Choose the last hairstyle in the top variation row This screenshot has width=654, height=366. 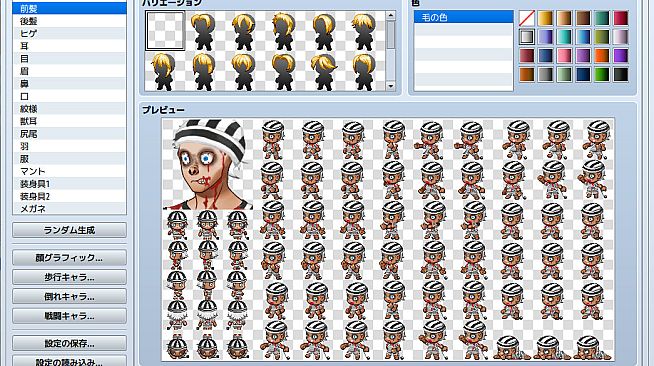(364, 31)
